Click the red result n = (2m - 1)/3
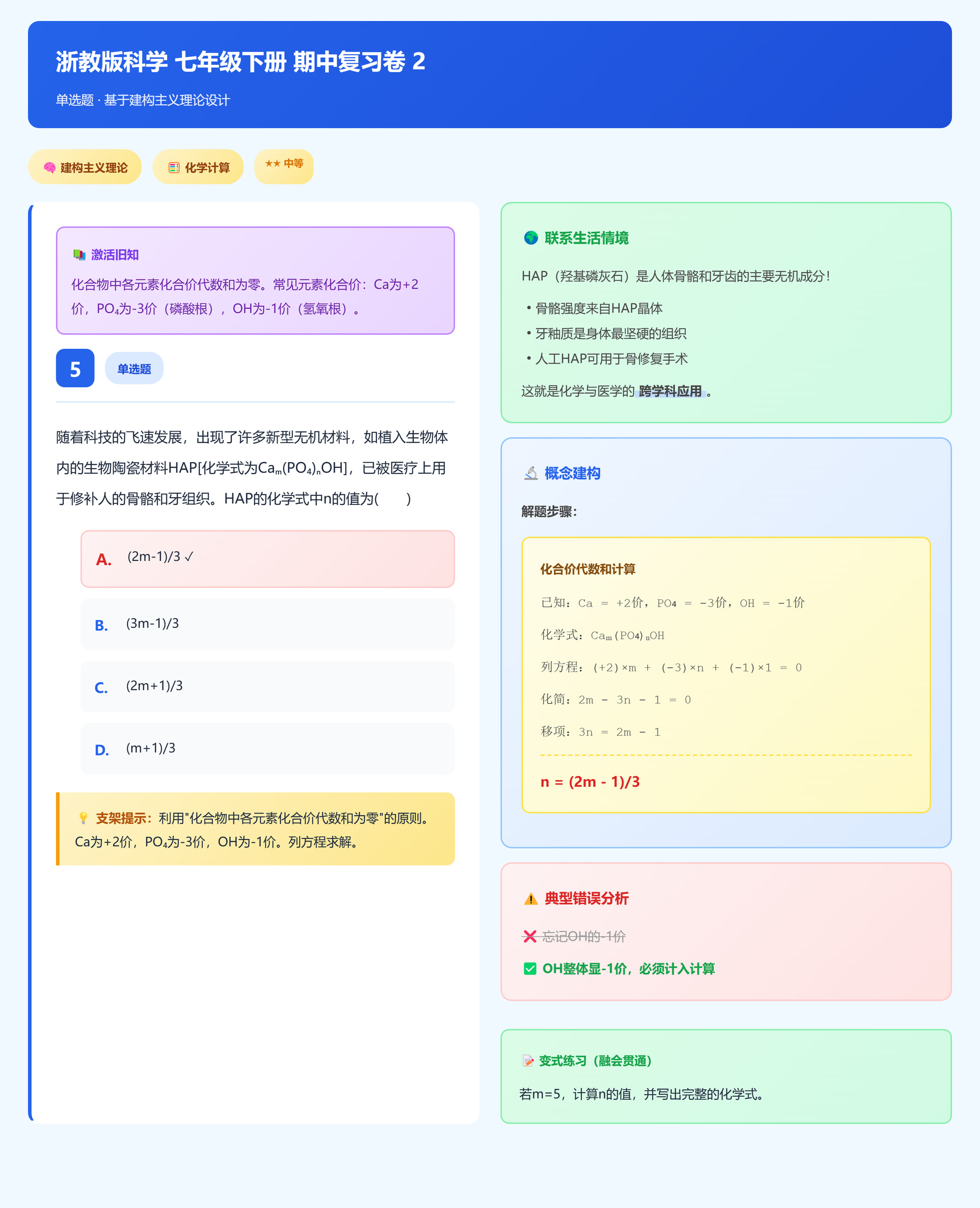The width and height of the screenshot is (980, 1208). tap(590, 782)
